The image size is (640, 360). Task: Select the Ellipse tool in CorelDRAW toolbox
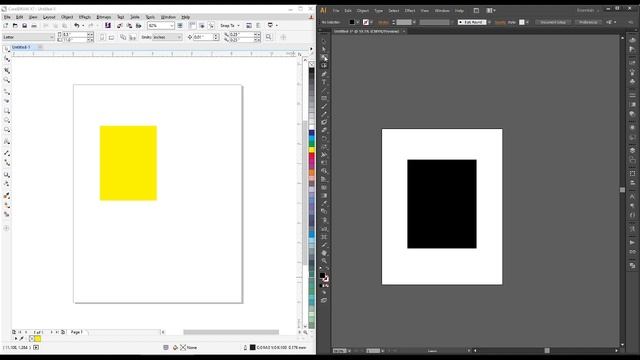click(x=7, y=120)
